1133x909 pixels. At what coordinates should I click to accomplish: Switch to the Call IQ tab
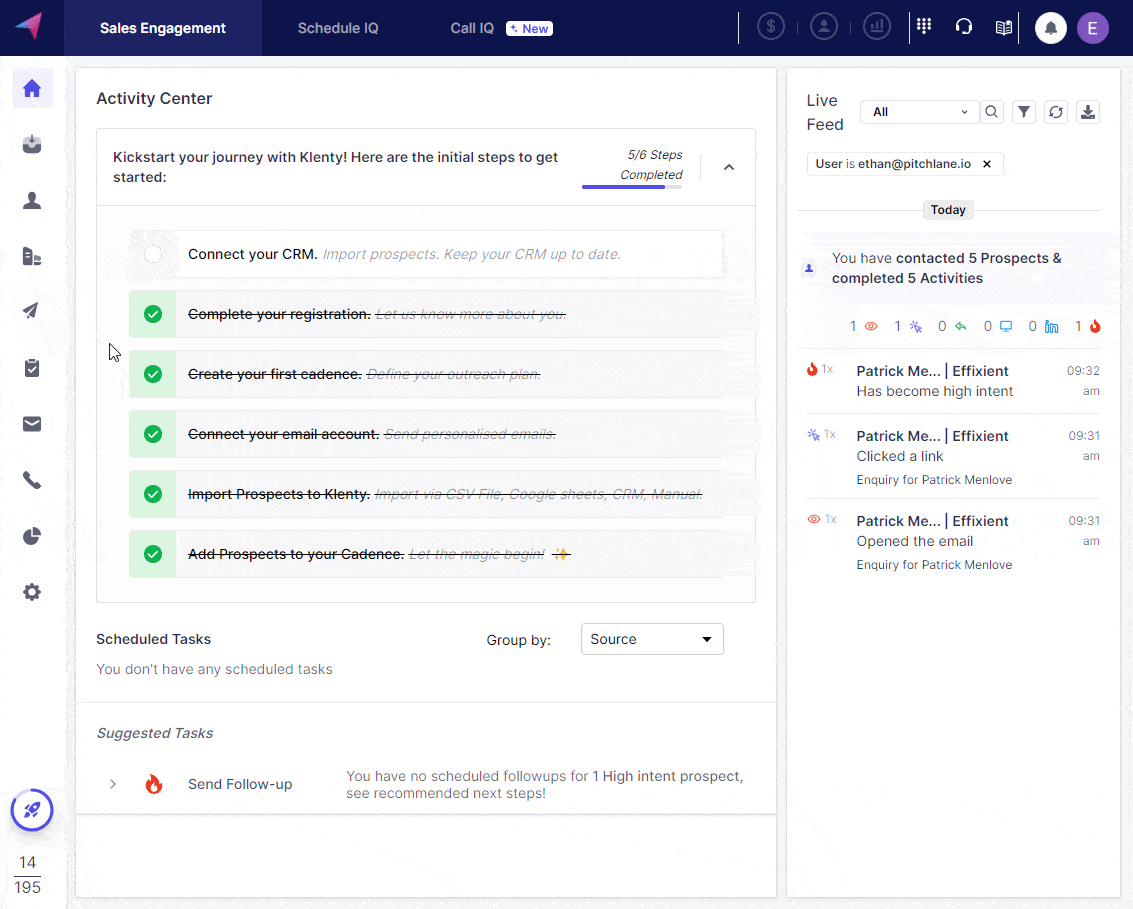click(x=472, y=28)
